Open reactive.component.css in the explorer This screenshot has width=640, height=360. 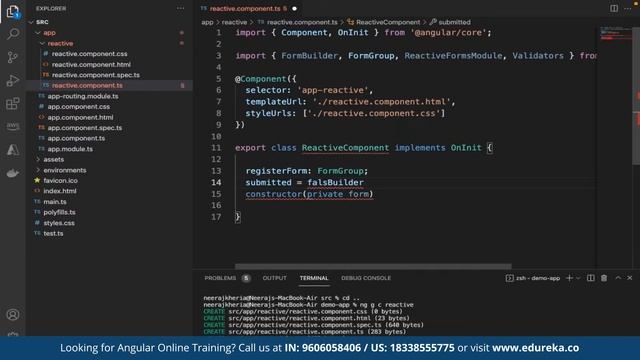(89, 54)
